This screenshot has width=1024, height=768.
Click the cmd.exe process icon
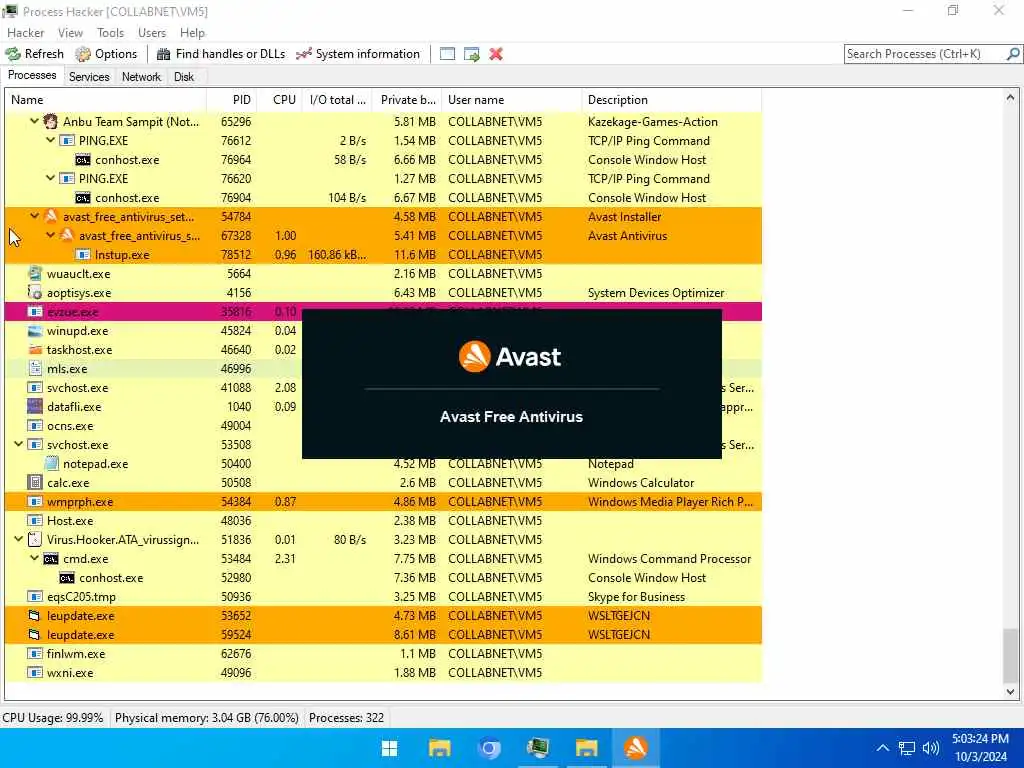(51, 559)
